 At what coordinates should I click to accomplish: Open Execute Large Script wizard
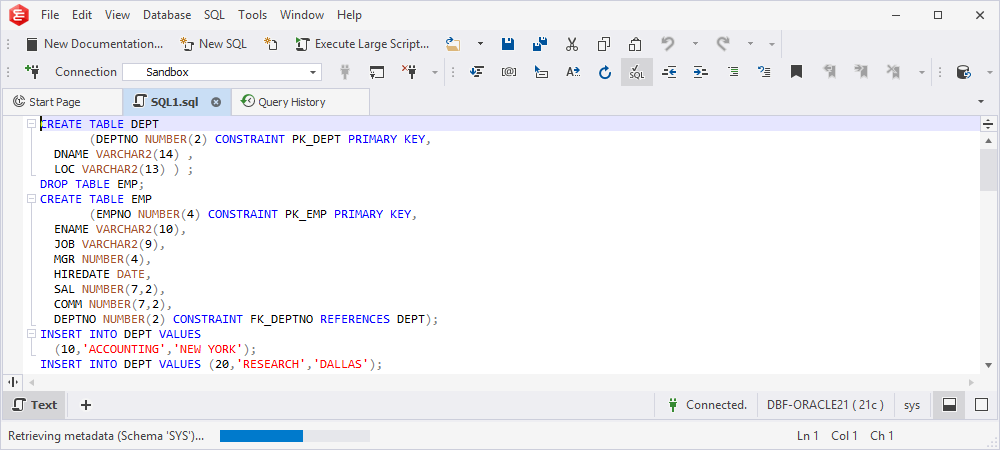(x=362, y=44)
